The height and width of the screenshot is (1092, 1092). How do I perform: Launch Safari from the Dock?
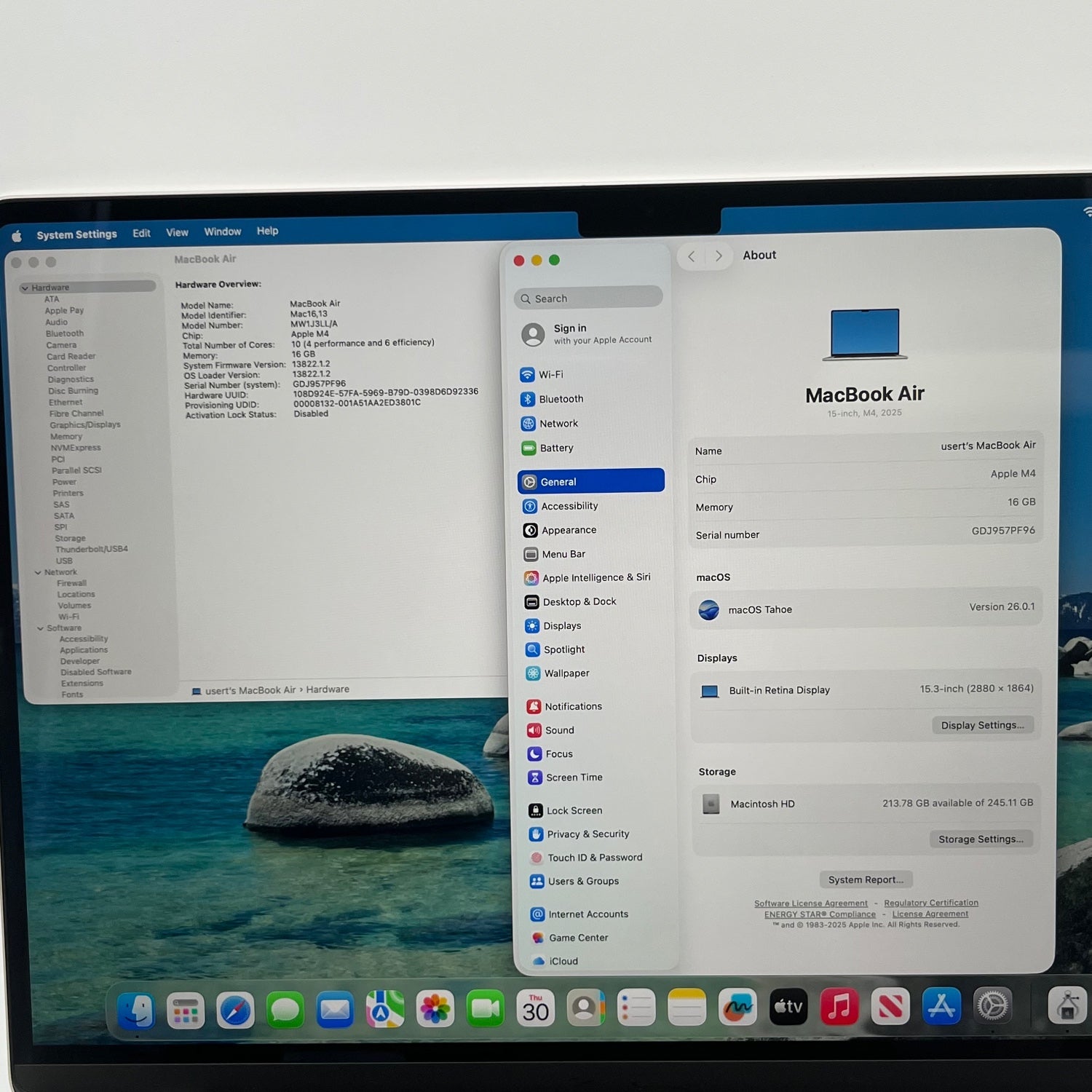point(235,1010)
